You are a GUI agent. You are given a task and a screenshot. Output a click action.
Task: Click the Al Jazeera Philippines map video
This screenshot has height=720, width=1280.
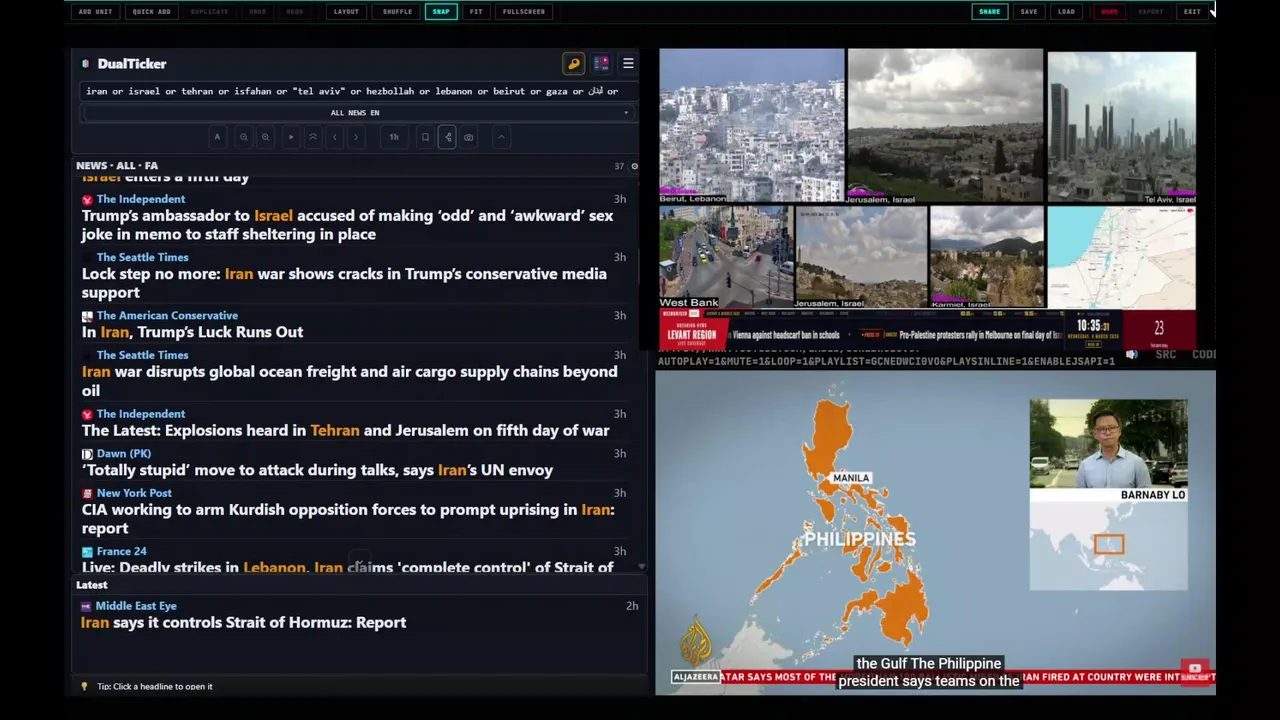[935, 532]
